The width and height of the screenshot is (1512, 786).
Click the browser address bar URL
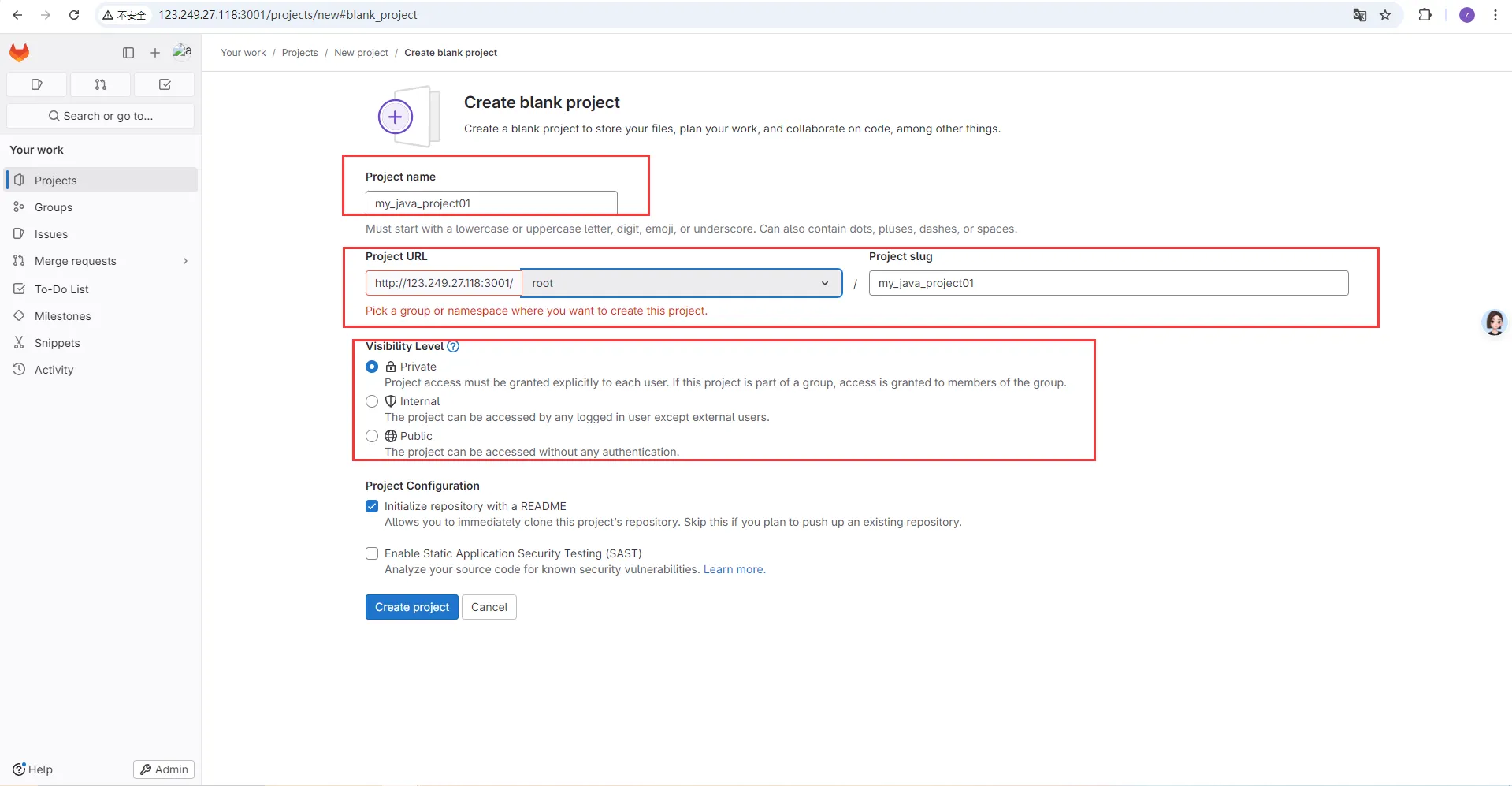coord(288,15)
